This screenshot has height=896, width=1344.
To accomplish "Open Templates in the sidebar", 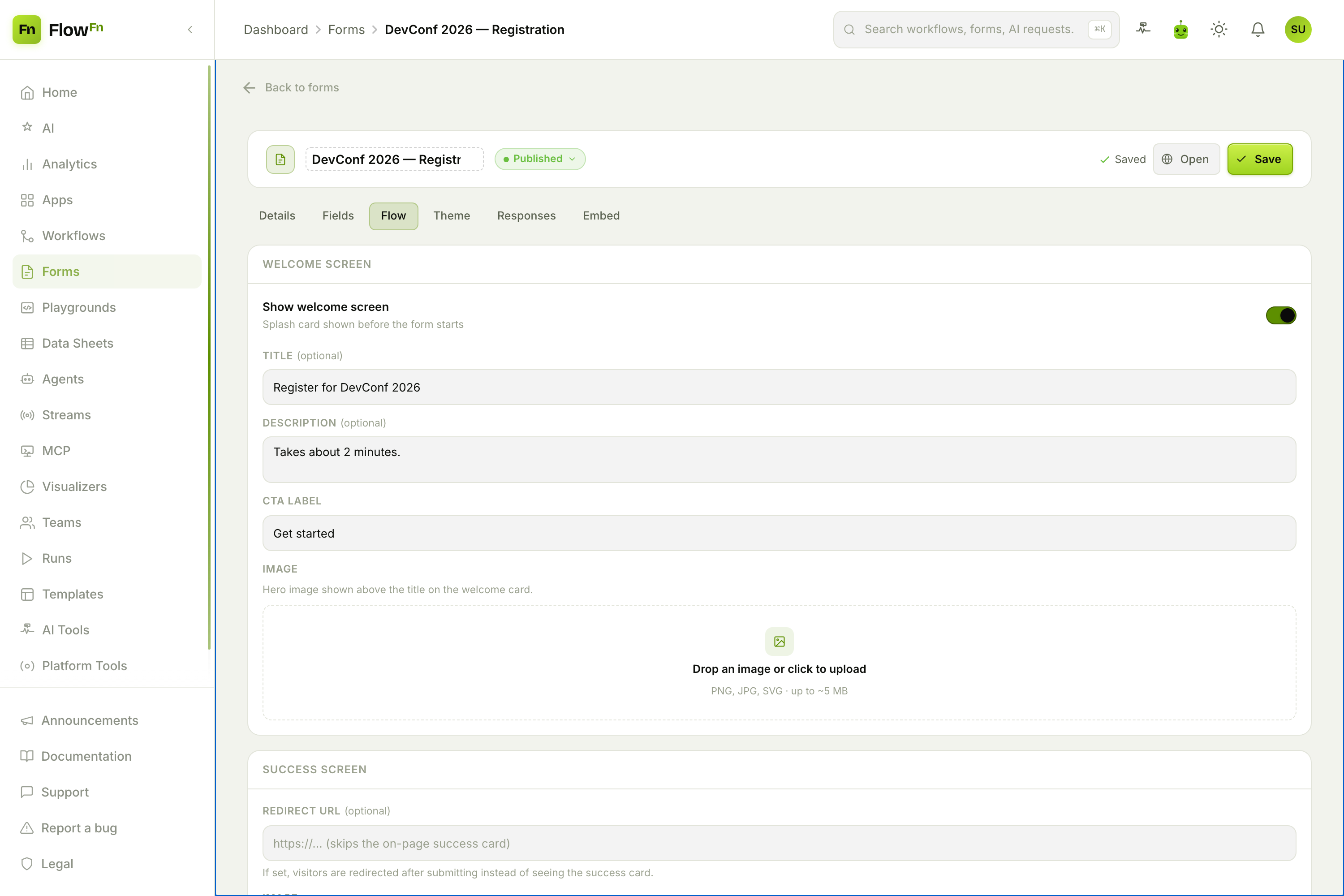I will (x=107, y=594).
